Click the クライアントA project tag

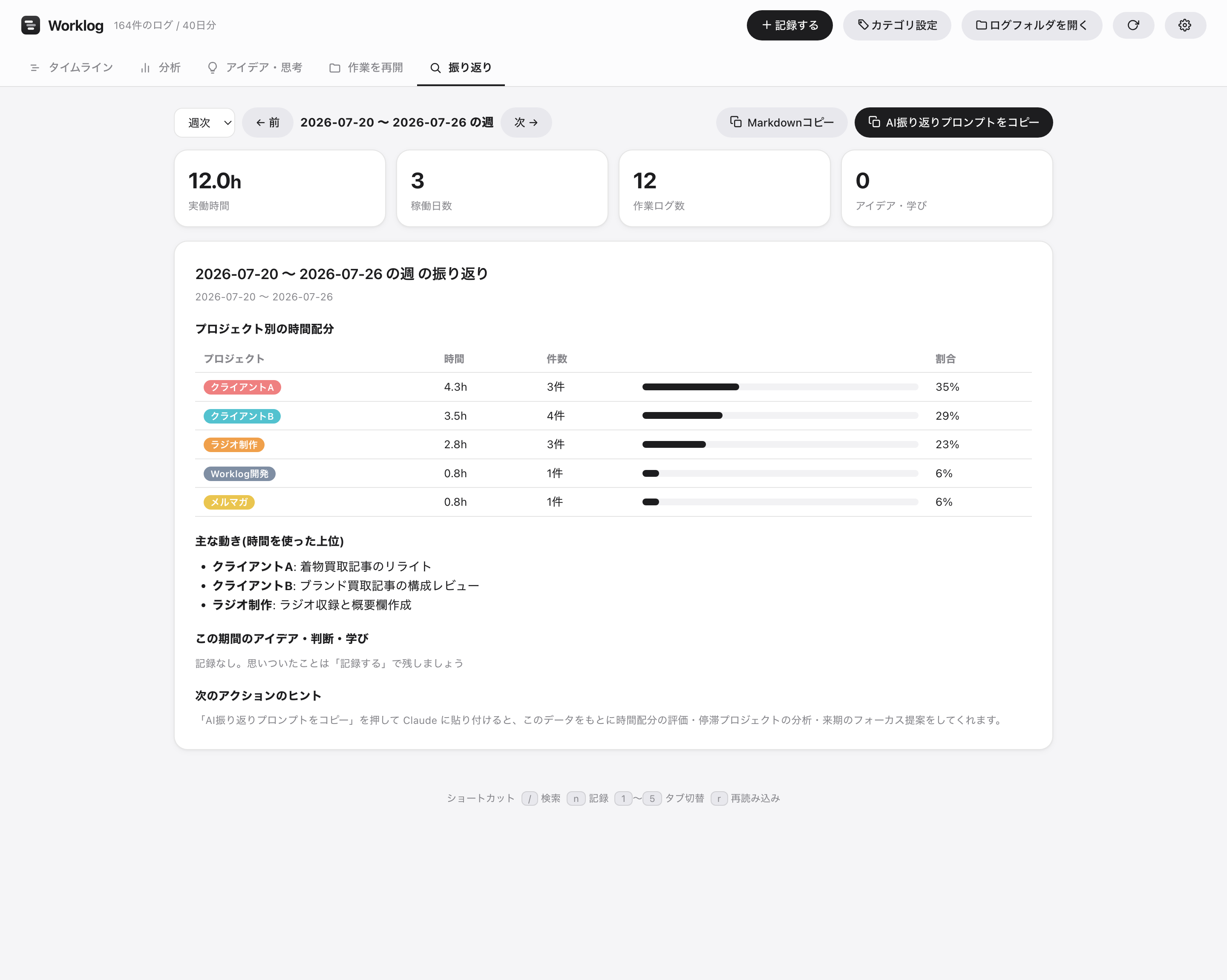242,387
